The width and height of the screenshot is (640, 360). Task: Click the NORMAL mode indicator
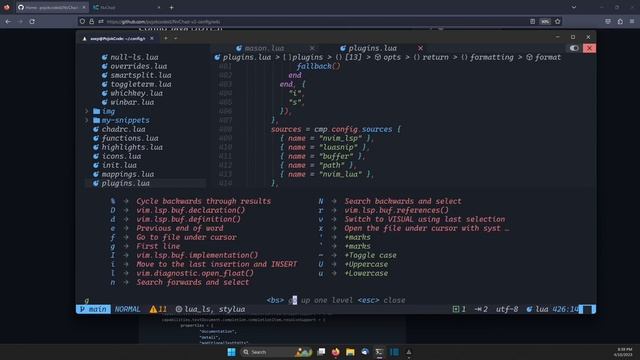click(x=127, y=309)
